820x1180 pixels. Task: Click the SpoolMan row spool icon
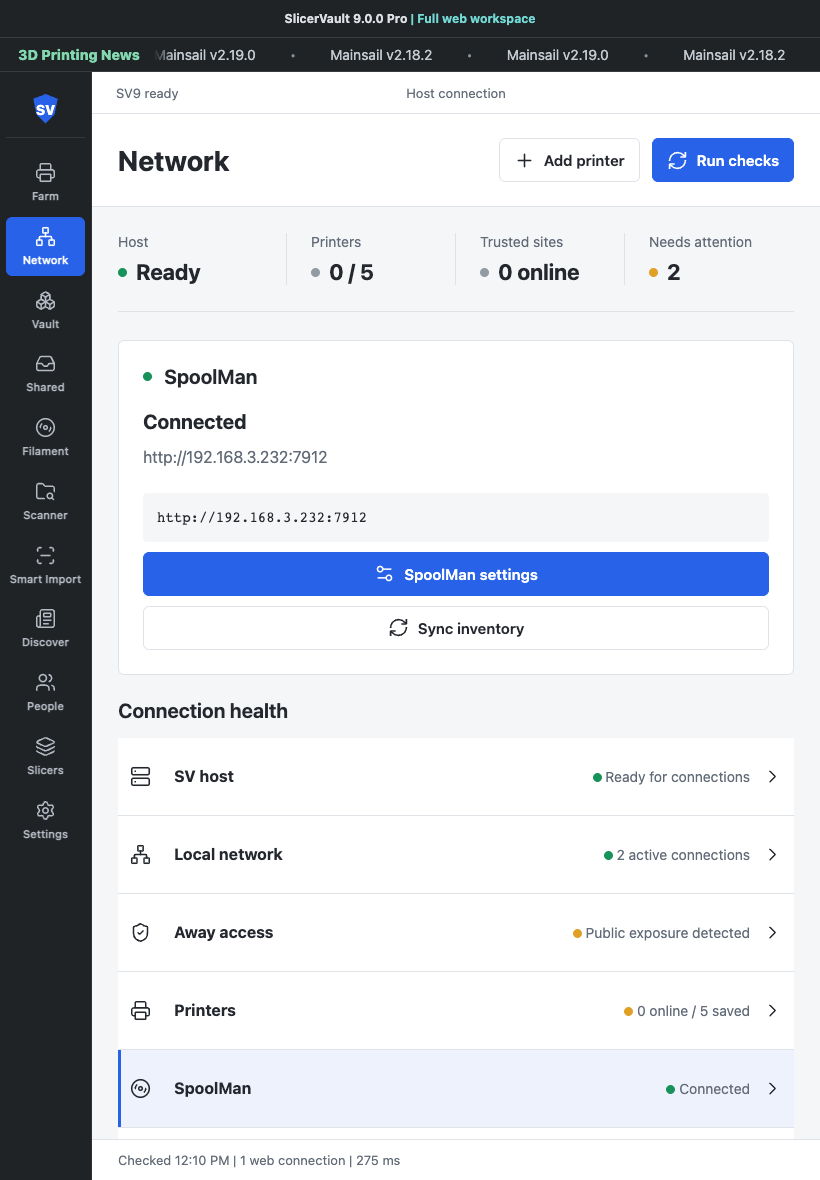(141, 1089)
